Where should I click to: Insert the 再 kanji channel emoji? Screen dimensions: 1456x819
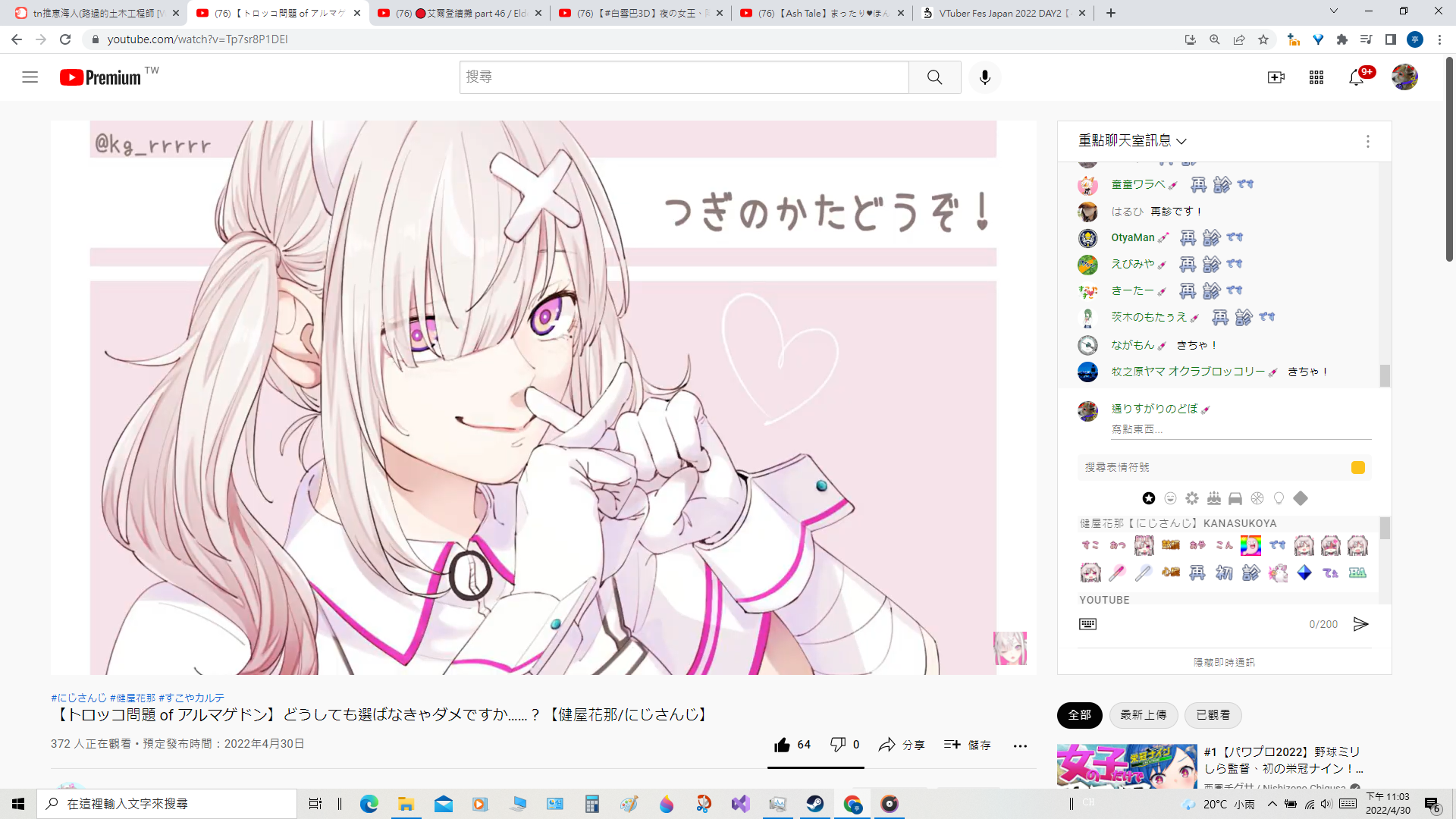(1197, 573)
